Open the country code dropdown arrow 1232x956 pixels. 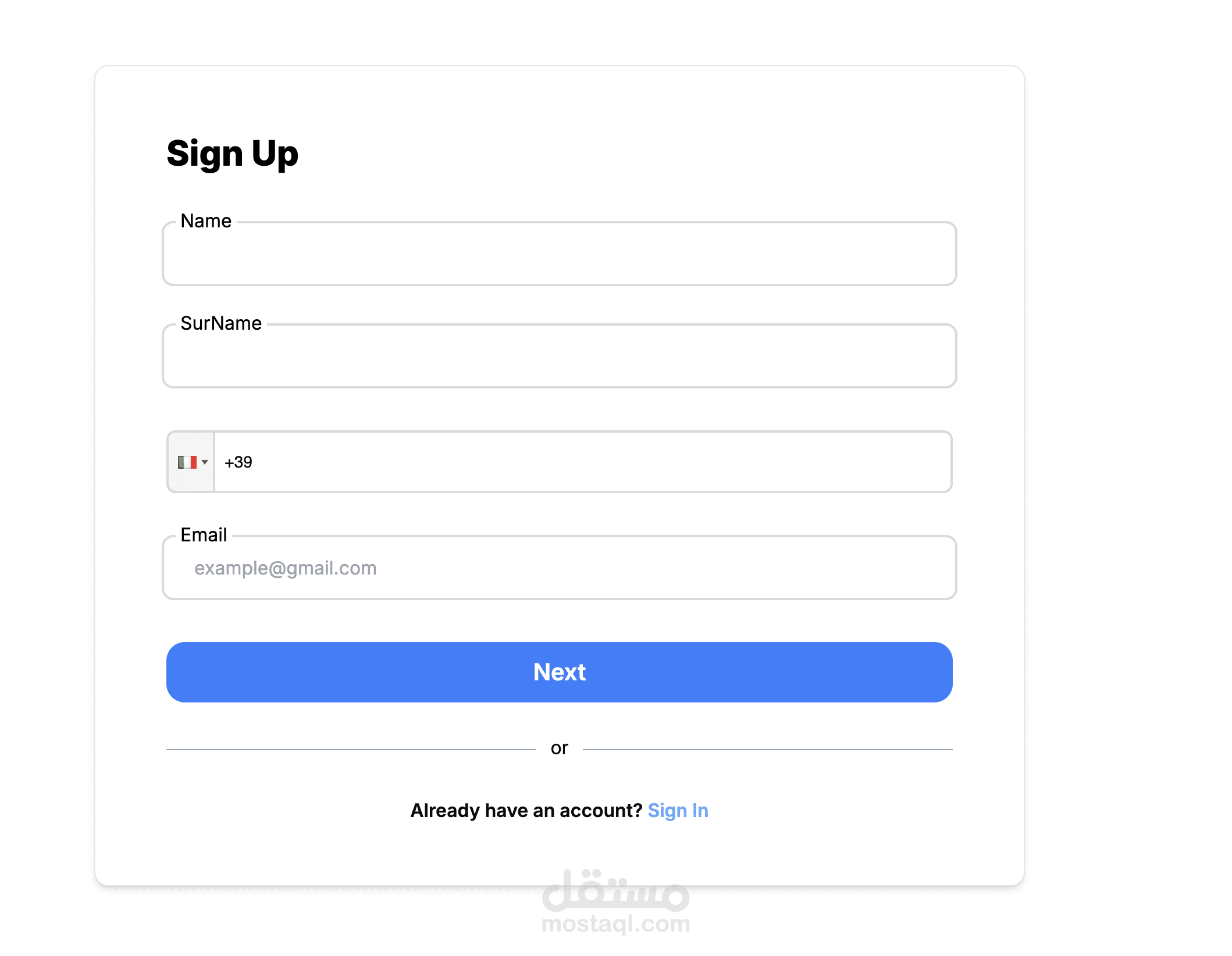[205, 462]
